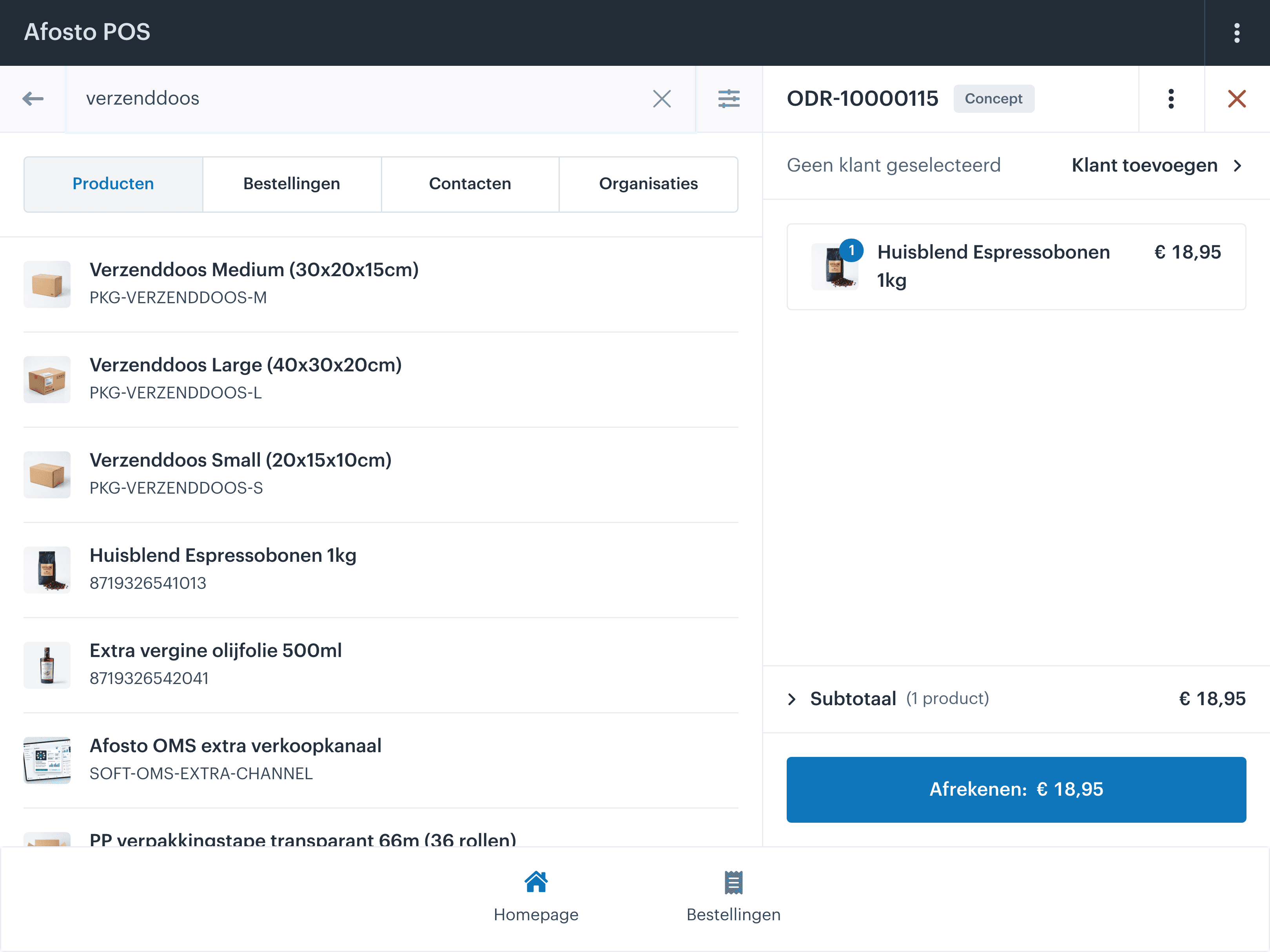This screenshot has width=1270, height=952.
Task: Select PP verpakkingstape transparant 66m row
Action: click(x=381, y=828)
